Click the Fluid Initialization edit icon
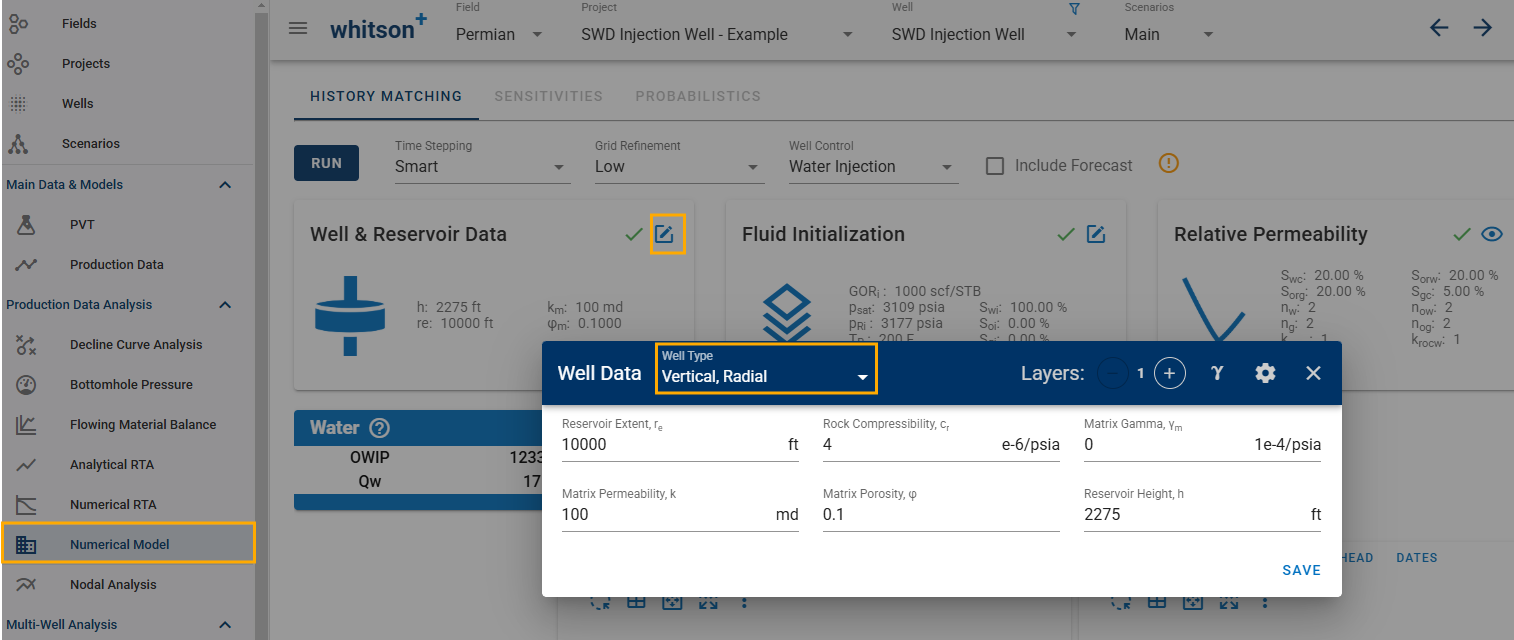The height and width of the screenshot is (640, 1514). click(1096, 235)
